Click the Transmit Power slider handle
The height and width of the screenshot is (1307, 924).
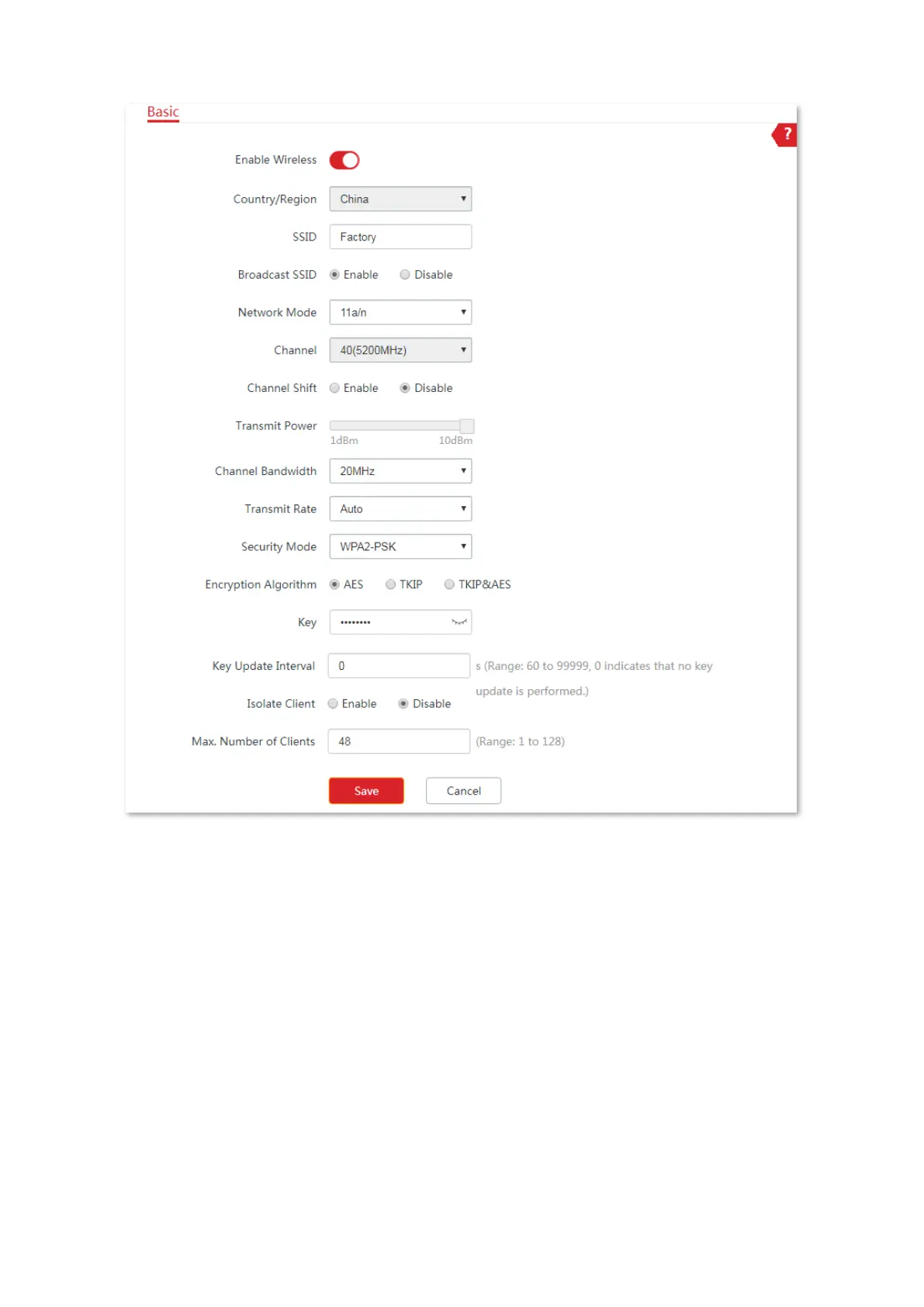pos(466,425)
